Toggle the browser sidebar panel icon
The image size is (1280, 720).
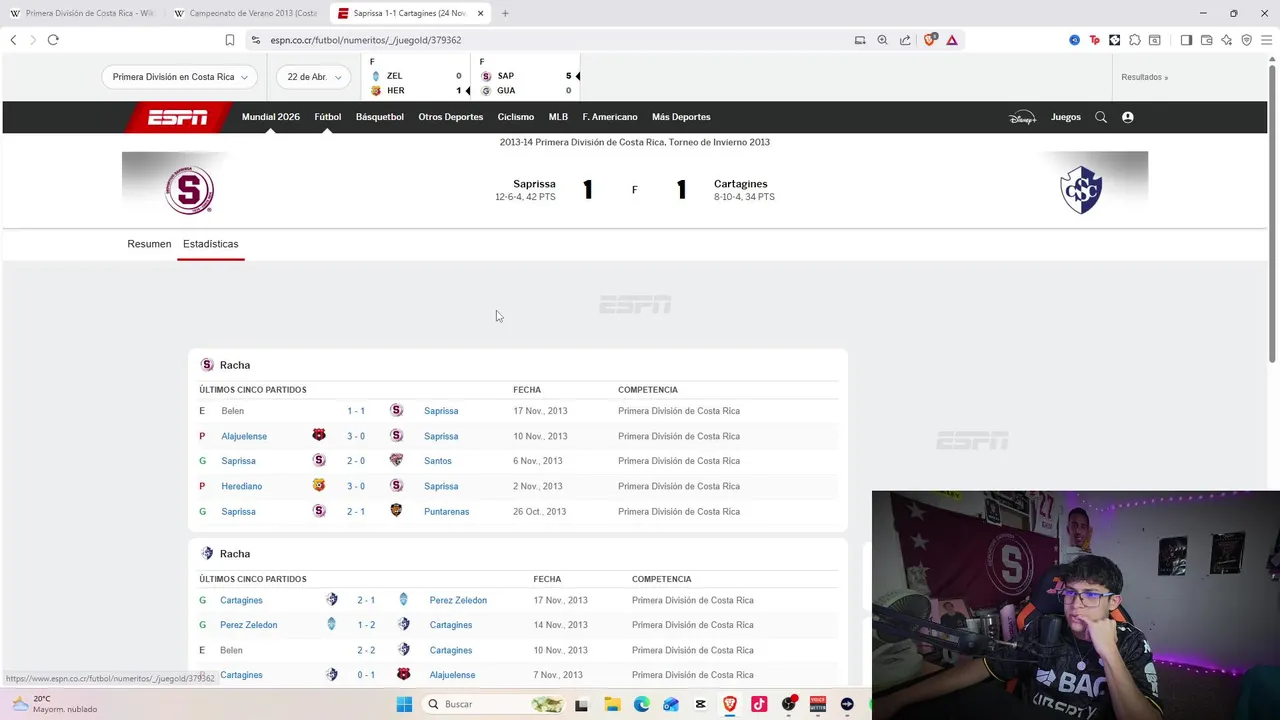[x=1186, y=40]
